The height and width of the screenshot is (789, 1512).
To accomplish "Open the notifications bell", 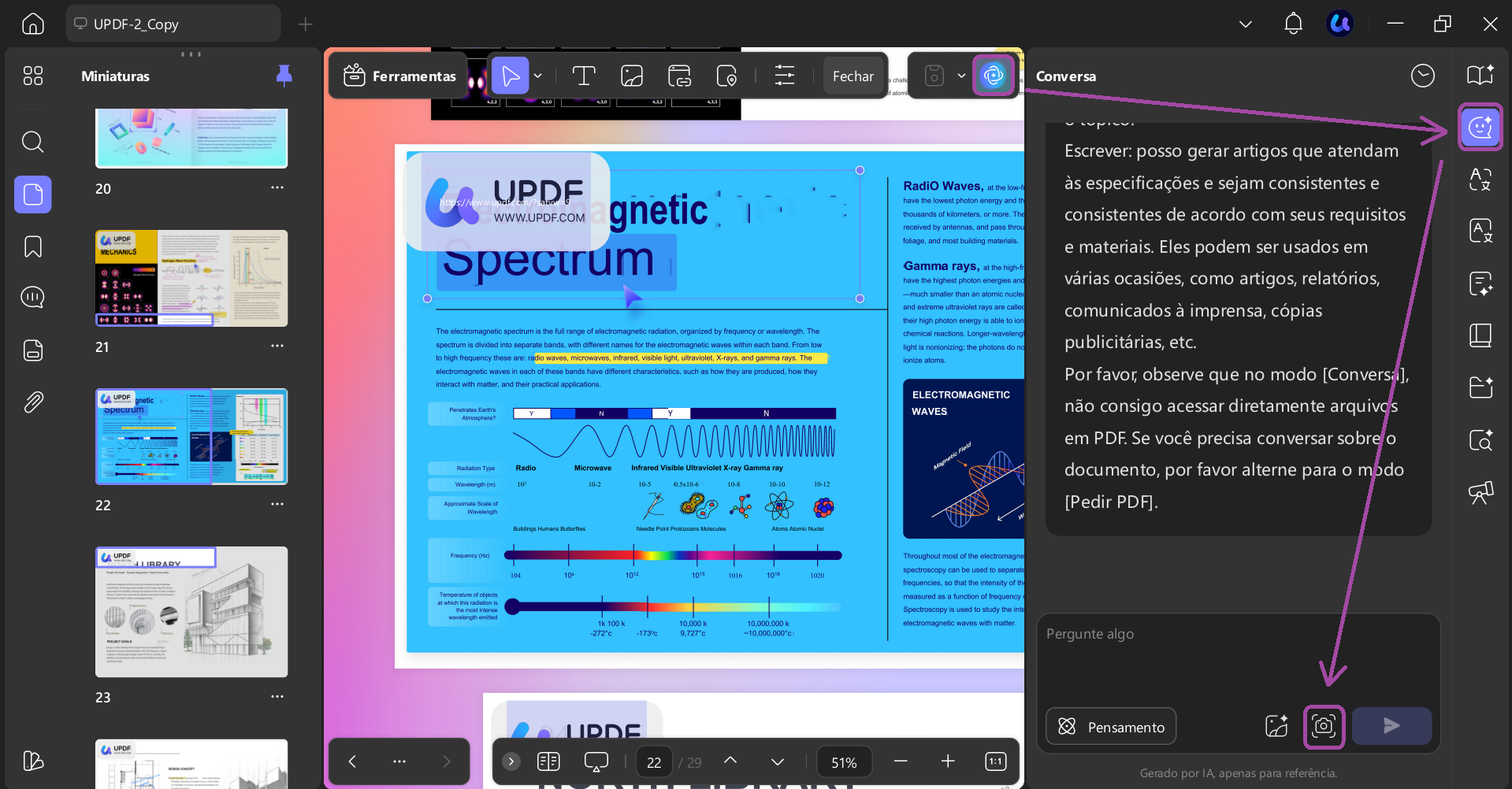I will (x=1293, y=24).
